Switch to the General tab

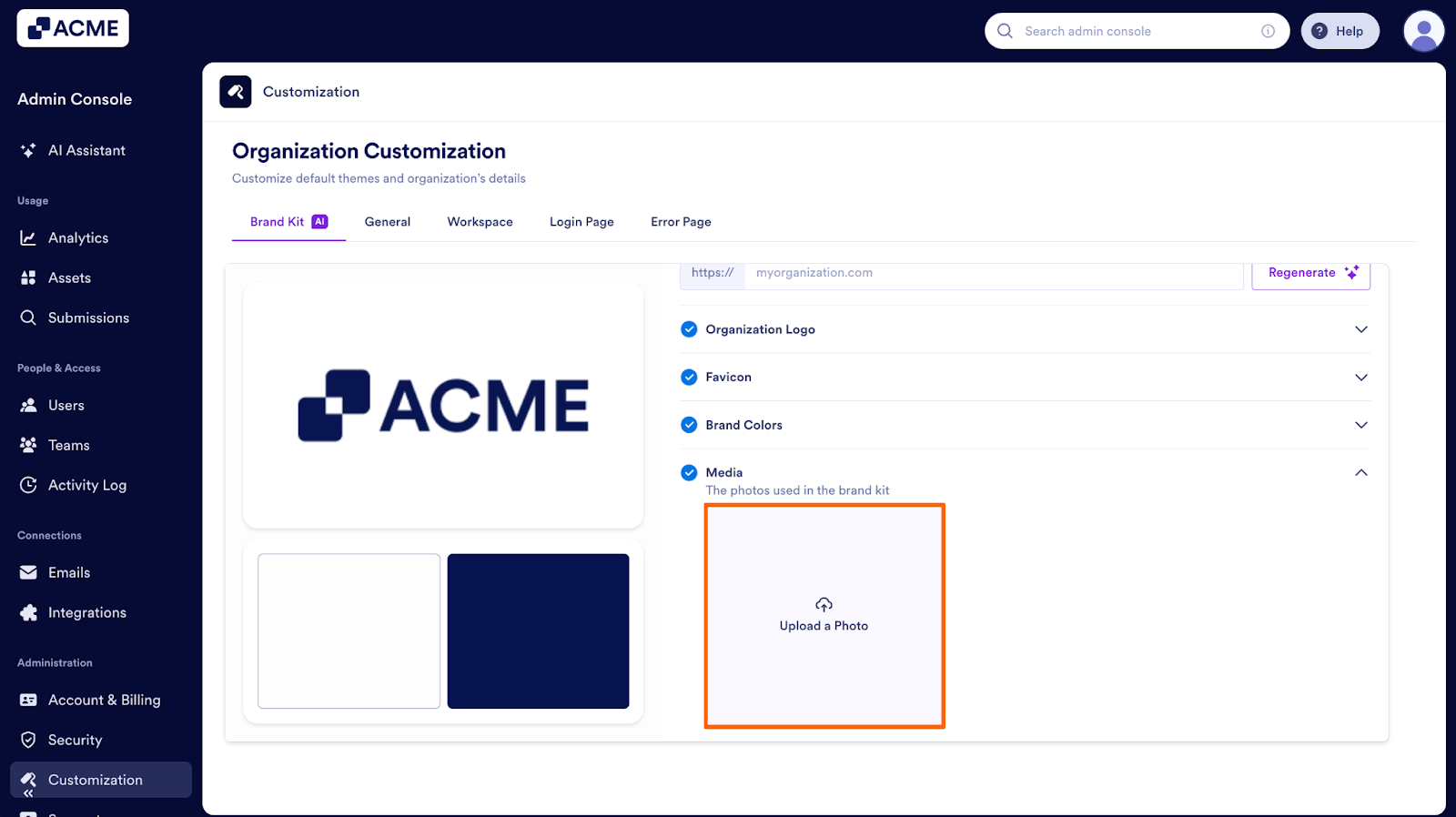388,222
